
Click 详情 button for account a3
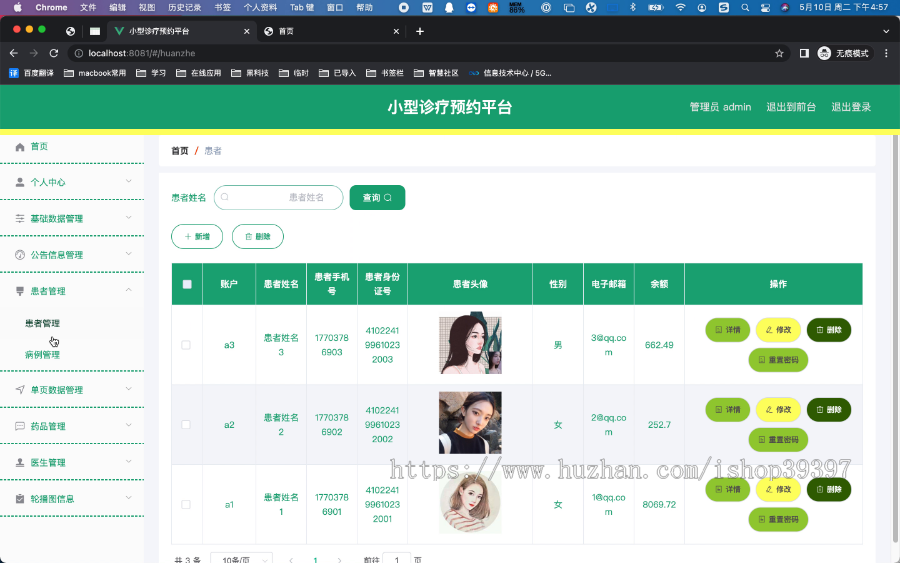pos(728,330)
